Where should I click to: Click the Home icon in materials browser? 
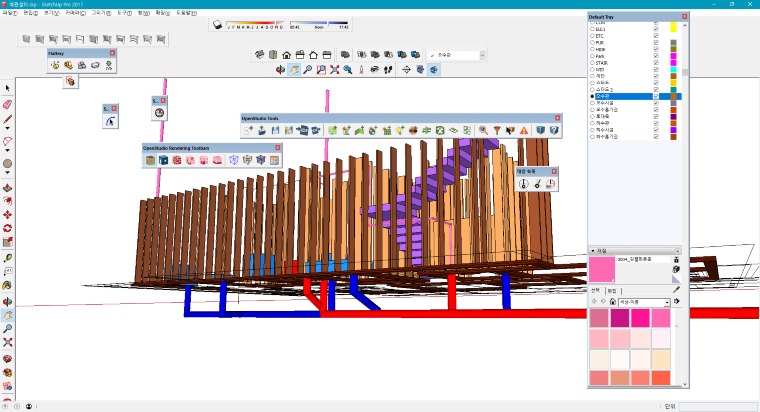pos(612,301)
